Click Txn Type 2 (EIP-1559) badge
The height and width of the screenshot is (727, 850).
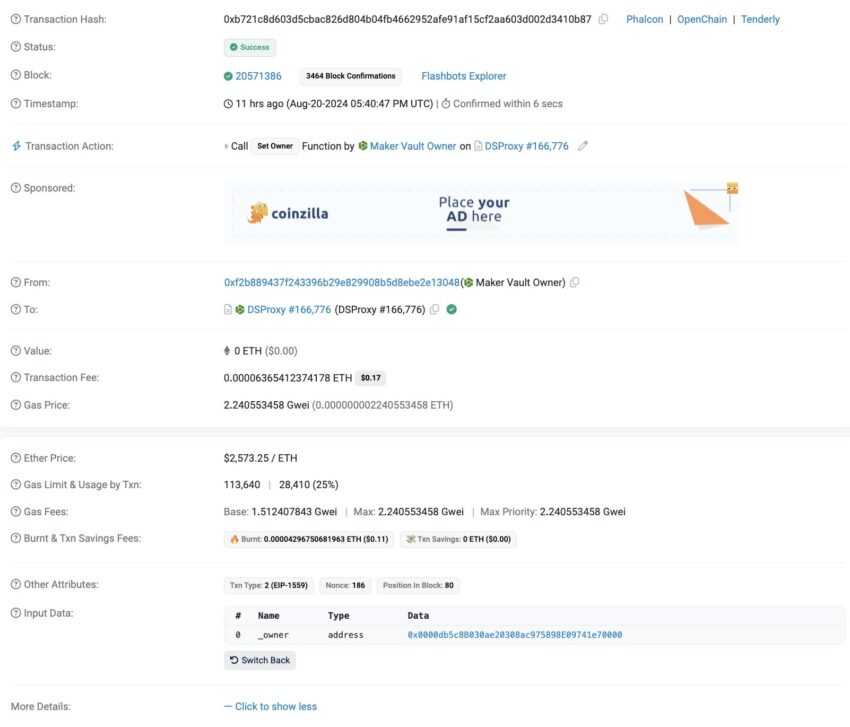pos(268,586)
